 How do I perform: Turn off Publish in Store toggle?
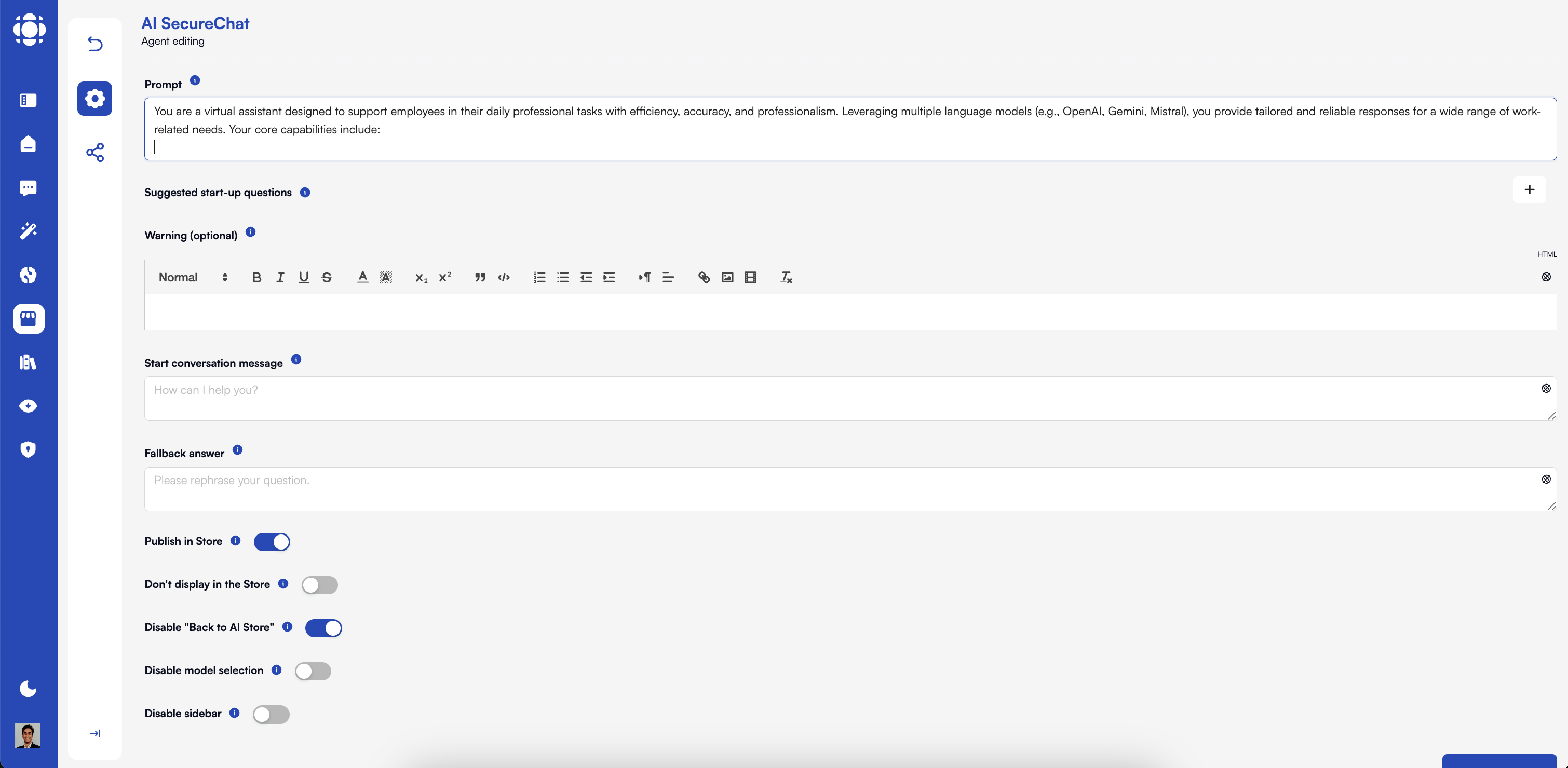pos(272,542)
